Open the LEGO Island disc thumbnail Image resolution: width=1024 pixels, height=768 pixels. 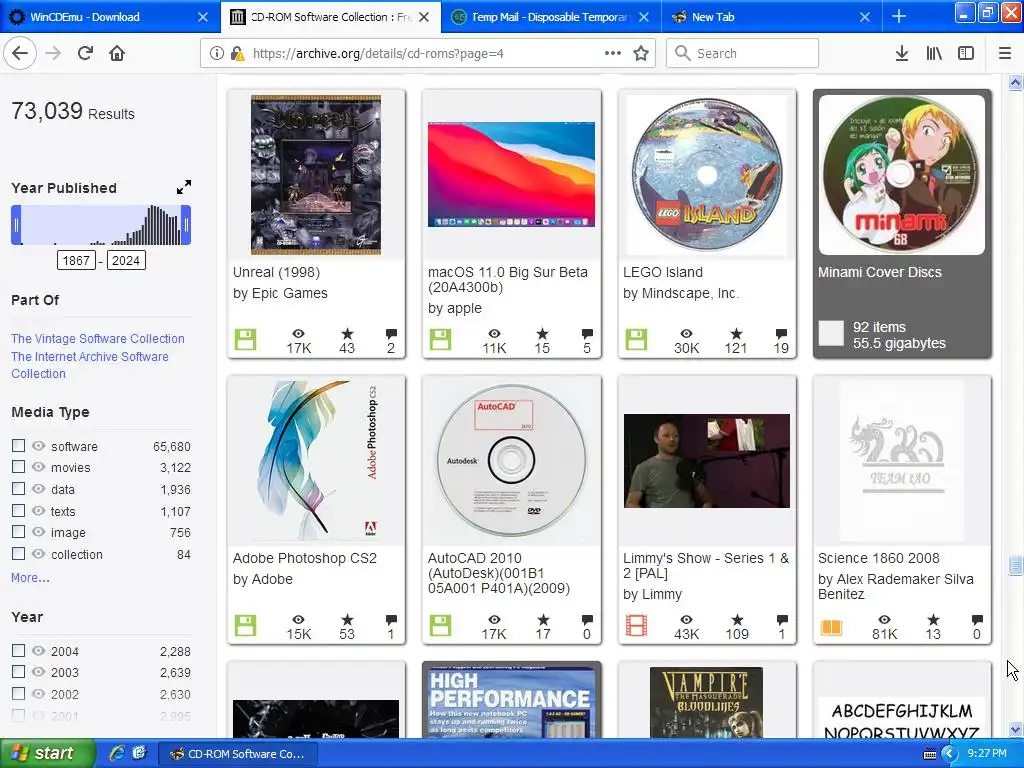(707, 175)
